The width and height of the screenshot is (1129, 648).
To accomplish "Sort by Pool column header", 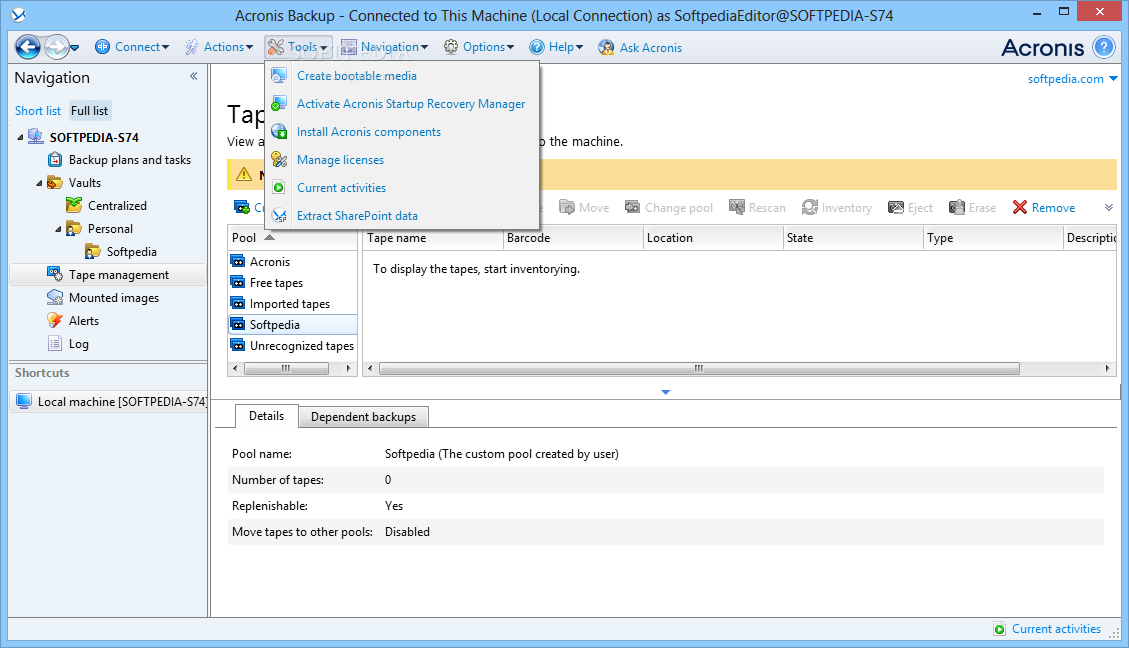I will pyautogui.click(x=292, y=238).
